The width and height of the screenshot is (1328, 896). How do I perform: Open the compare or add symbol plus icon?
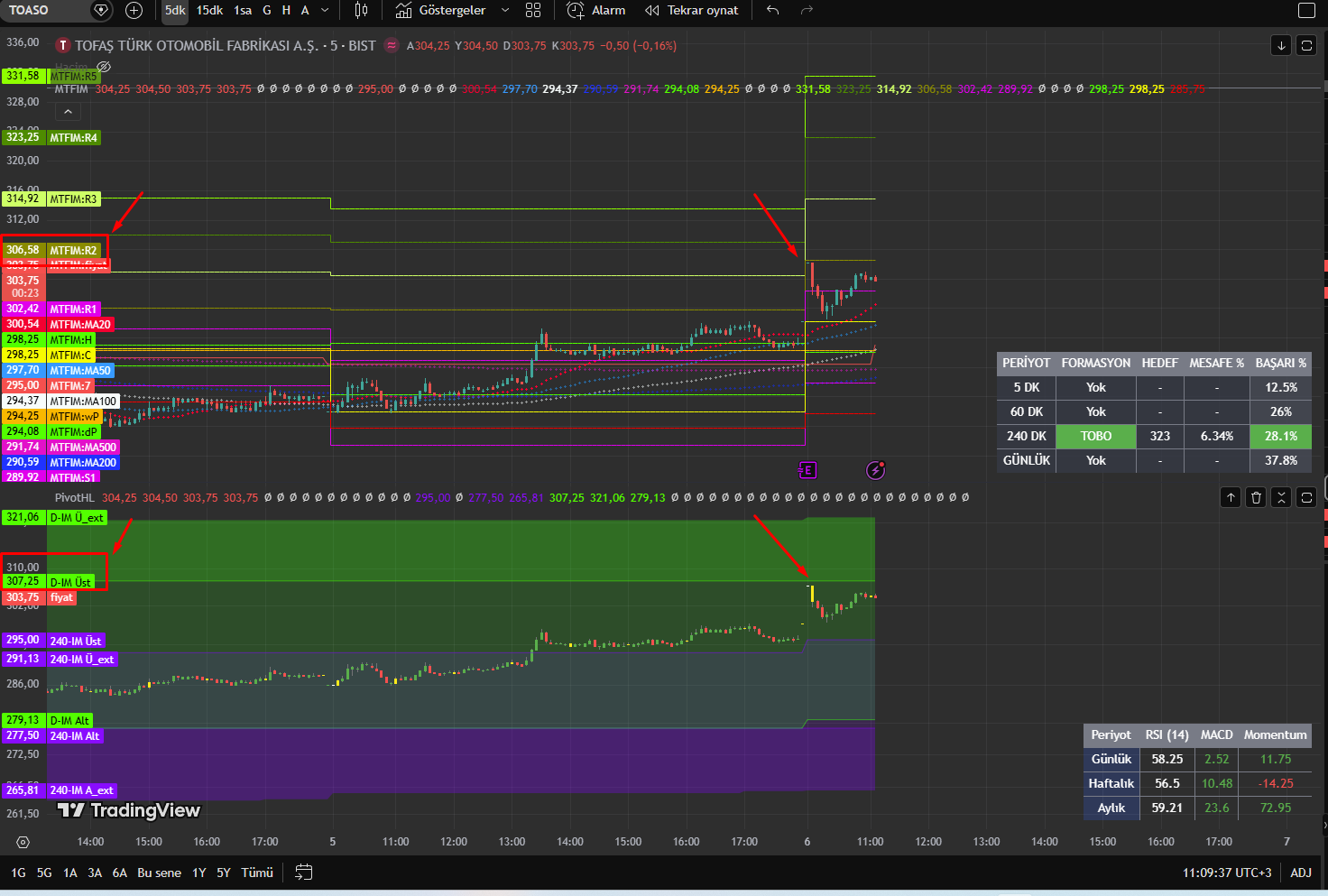[x=134, y=11]
